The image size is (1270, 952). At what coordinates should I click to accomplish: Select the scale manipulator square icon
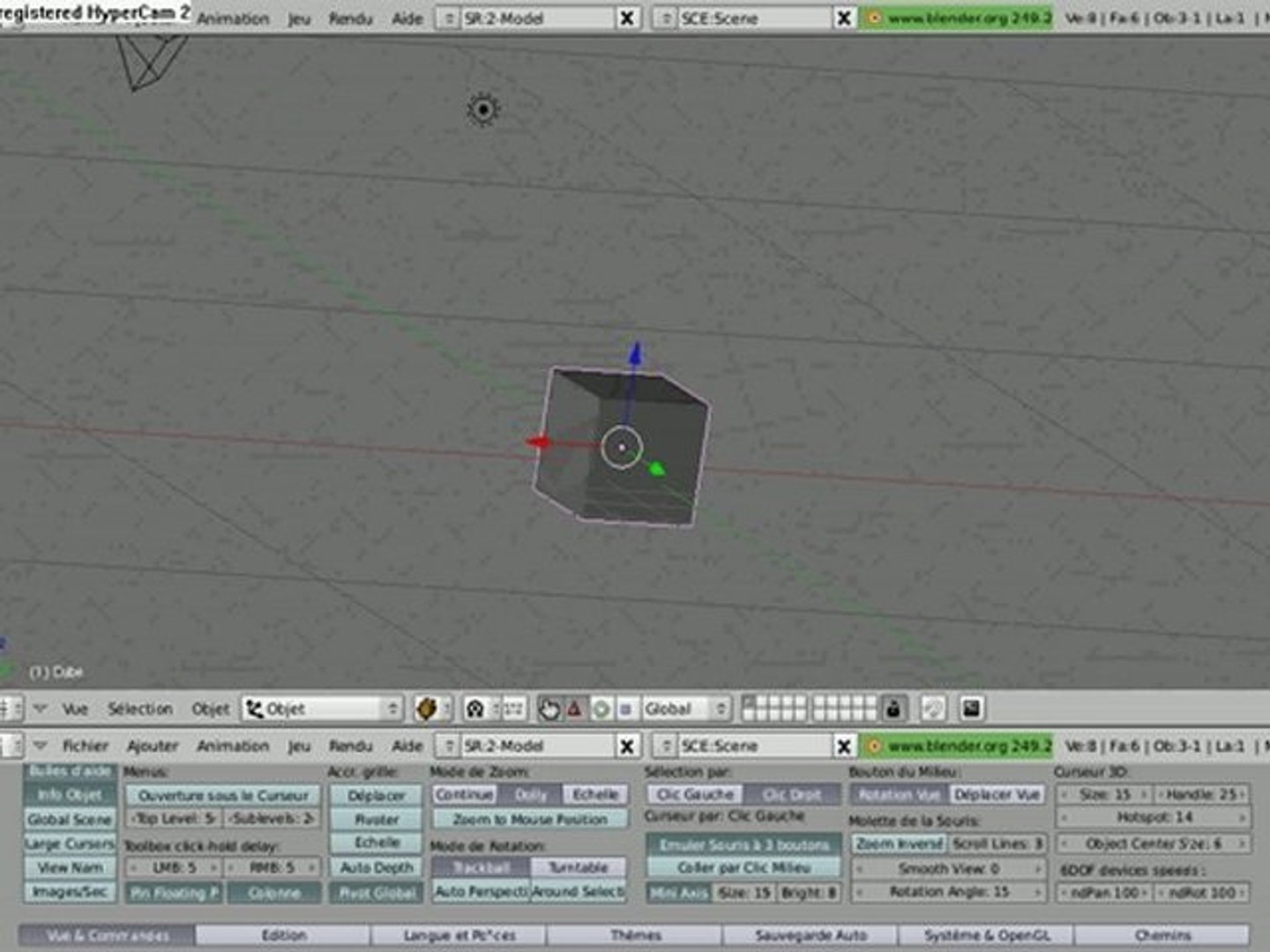(x=626, y=709)
